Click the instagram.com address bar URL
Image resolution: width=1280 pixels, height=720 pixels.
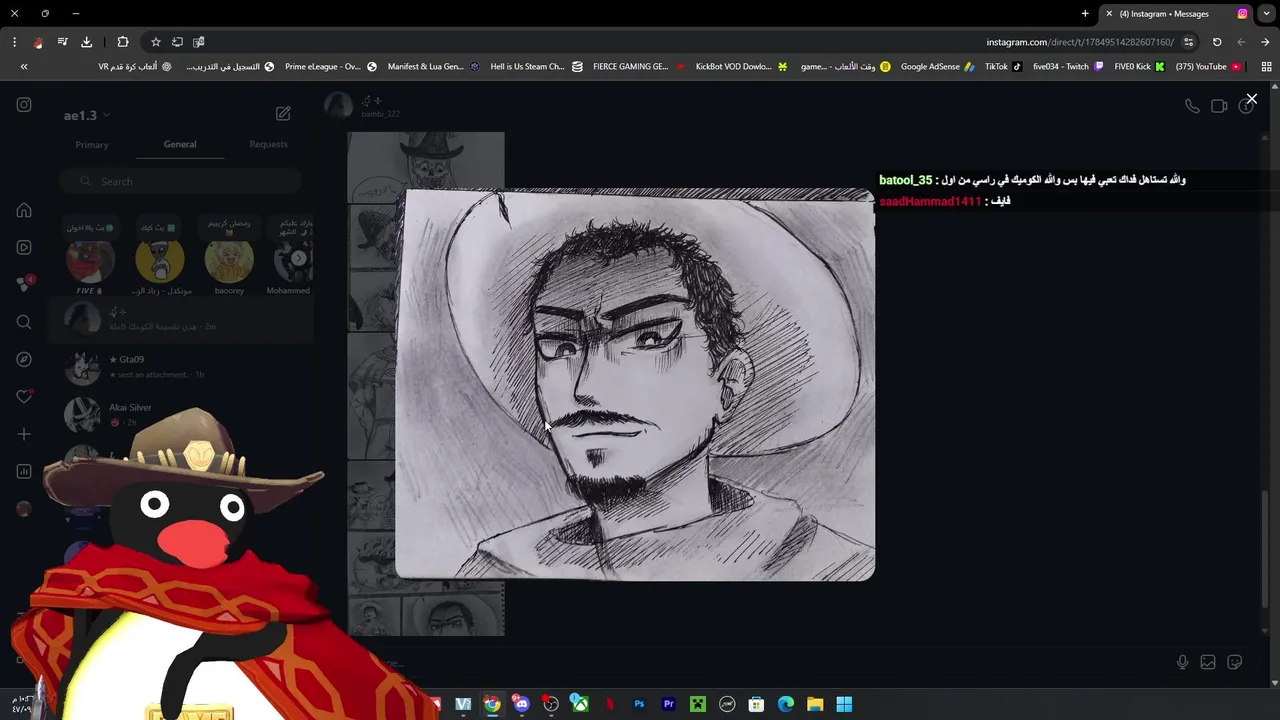coord(1080,42)
